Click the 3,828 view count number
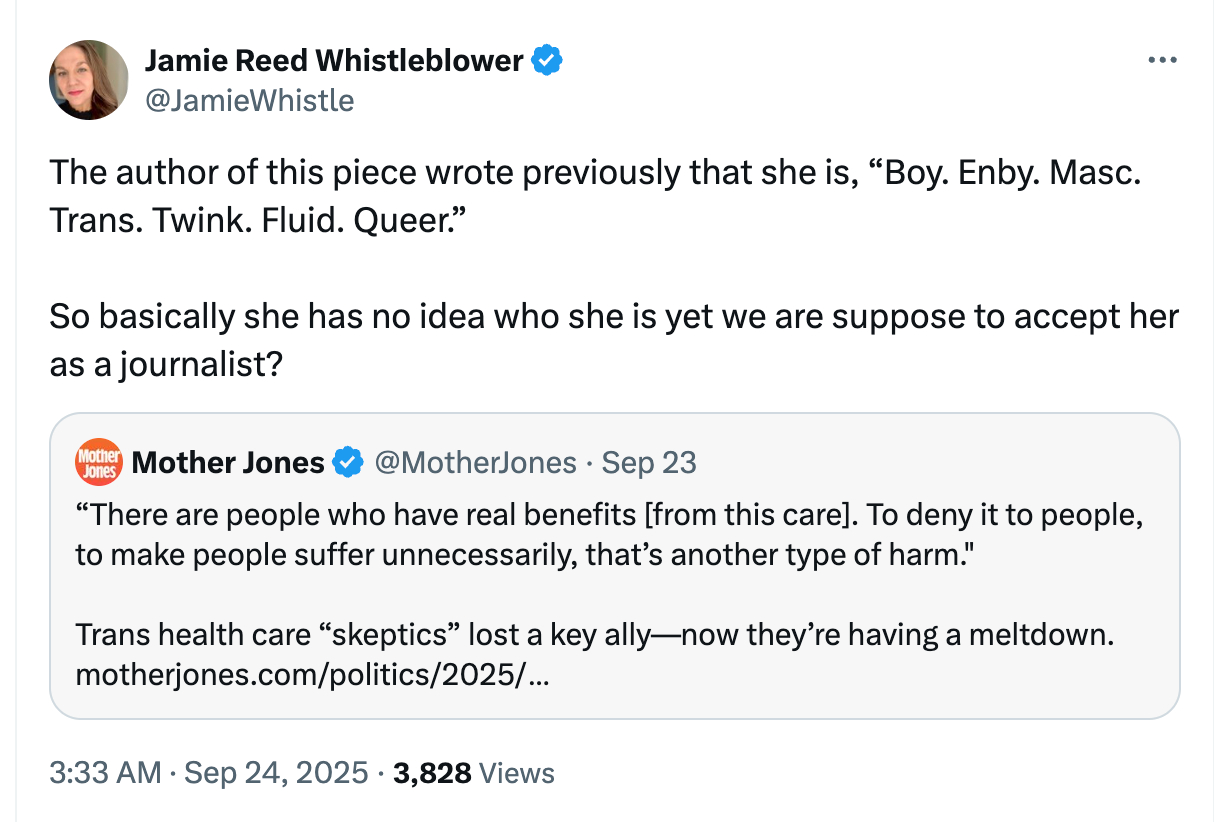 point(432,773)
